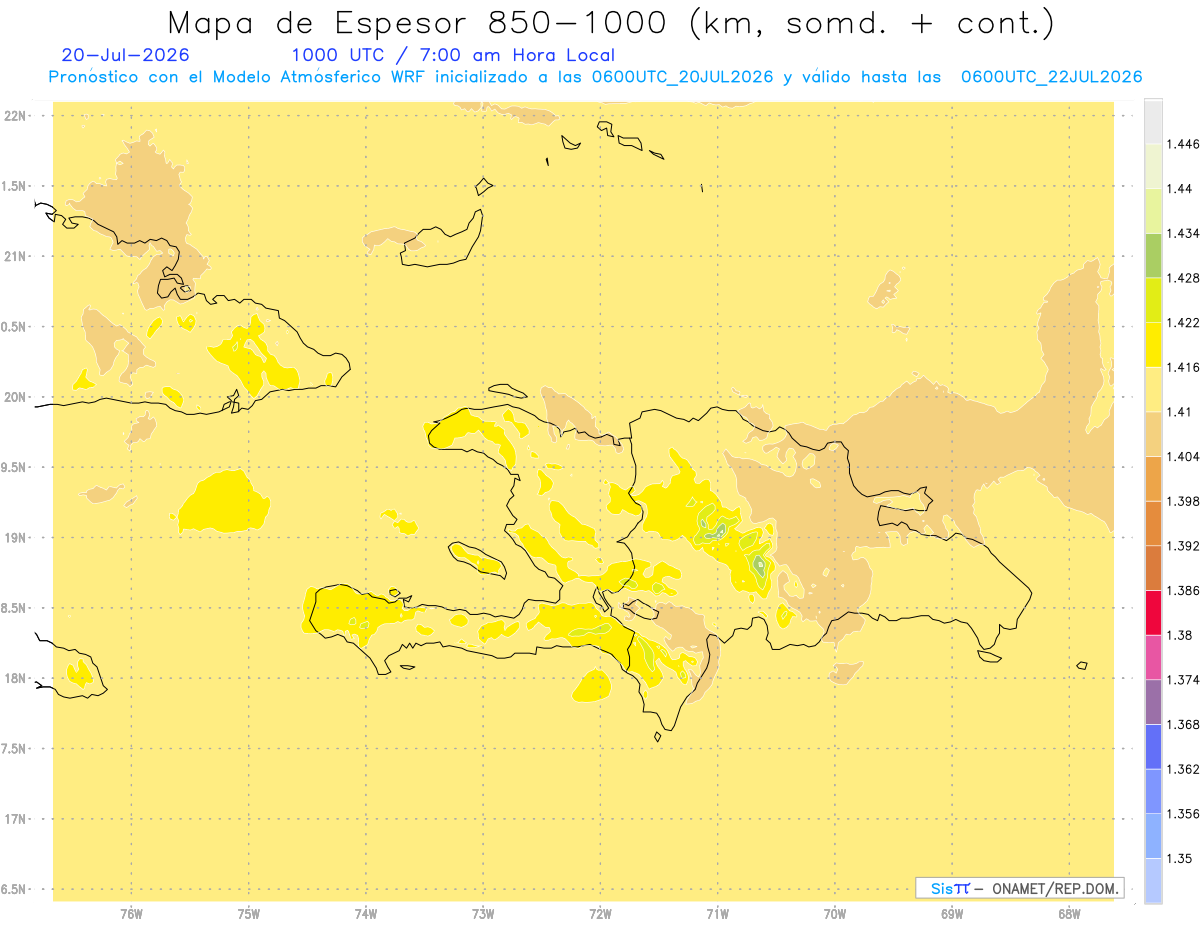Click the legend value '1.398'
This screenshot has width=1200, height=927.
(1182, 501)
